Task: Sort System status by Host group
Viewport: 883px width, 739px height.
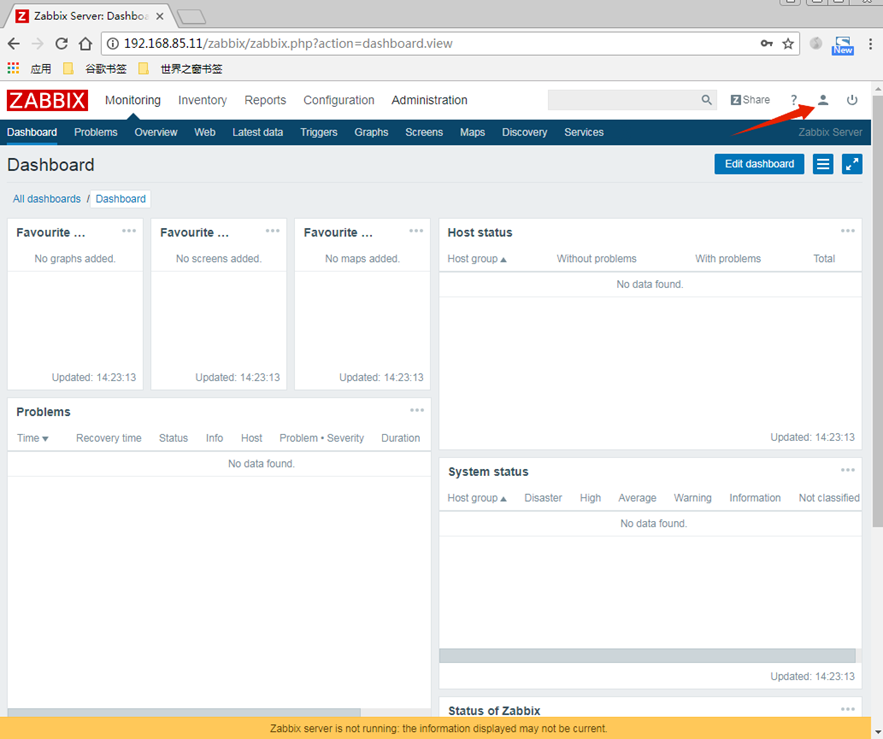Action: [477, 498]
